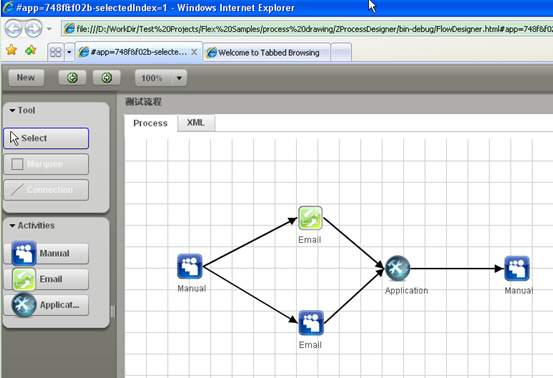The height and width of the screenshot is (378, 553).
Task: Click the second green arrow toolbar button
Action: point(107,78)
